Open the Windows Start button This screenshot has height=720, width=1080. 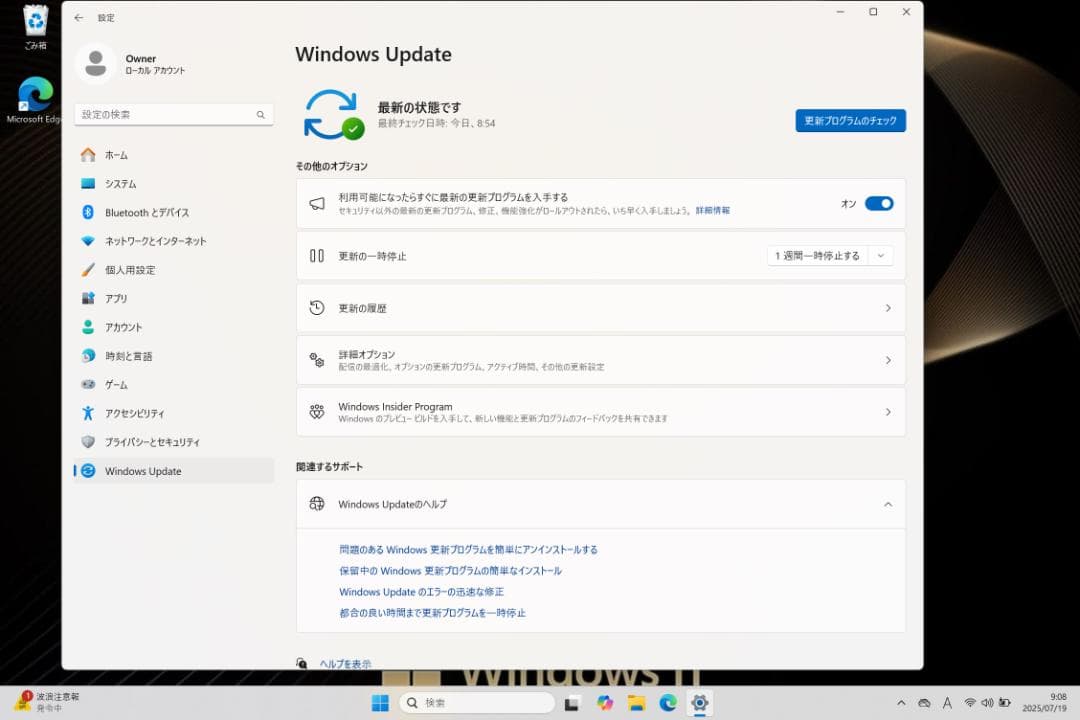[x=380, y=703]
